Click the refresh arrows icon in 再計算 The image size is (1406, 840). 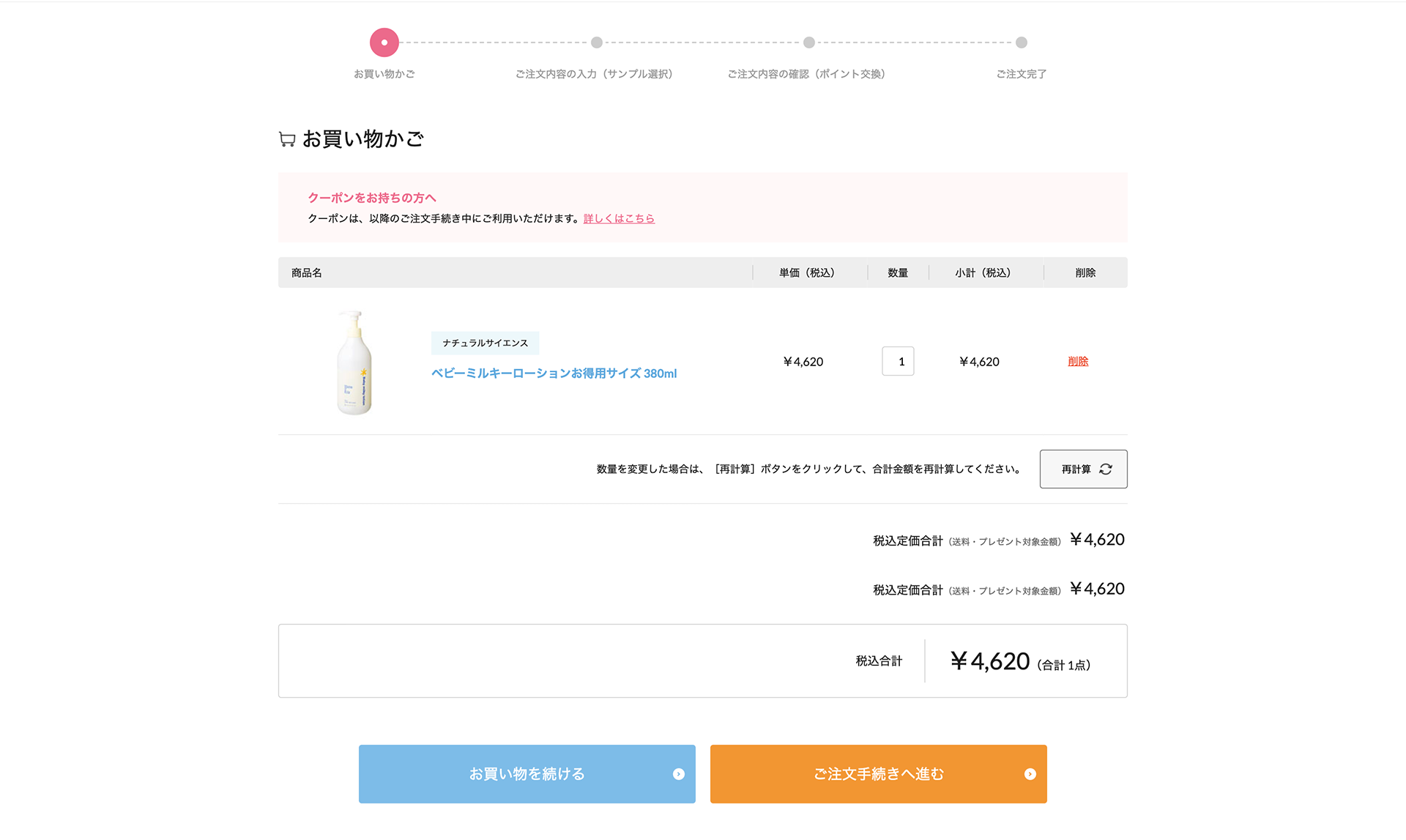(1106, 469)
